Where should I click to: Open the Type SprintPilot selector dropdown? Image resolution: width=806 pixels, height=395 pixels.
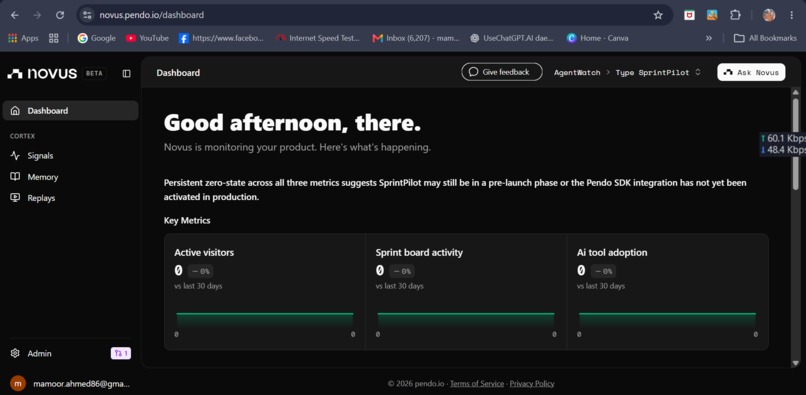[658, 73]
